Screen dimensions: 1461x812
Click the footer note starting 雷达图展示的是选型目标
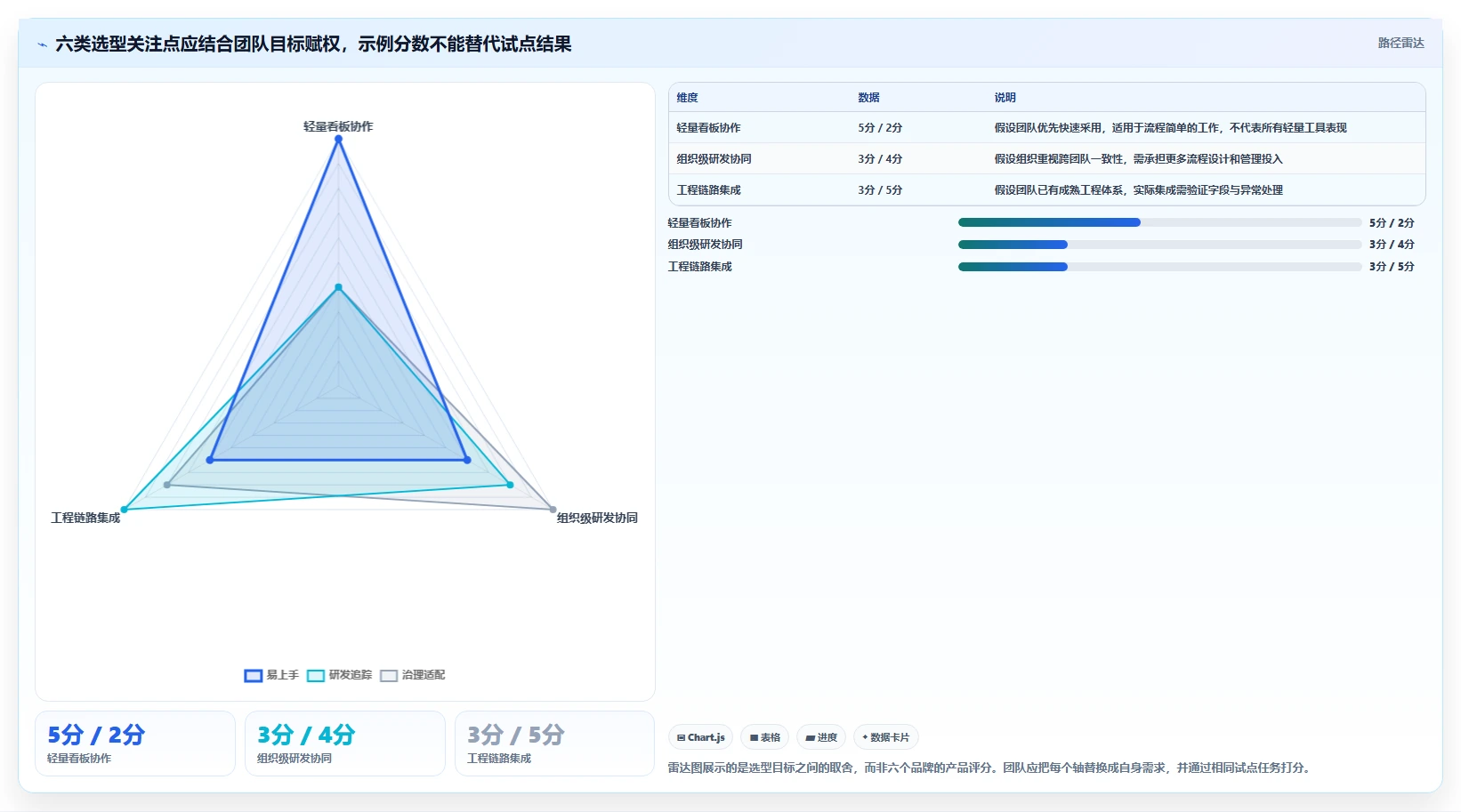[991, 768]
